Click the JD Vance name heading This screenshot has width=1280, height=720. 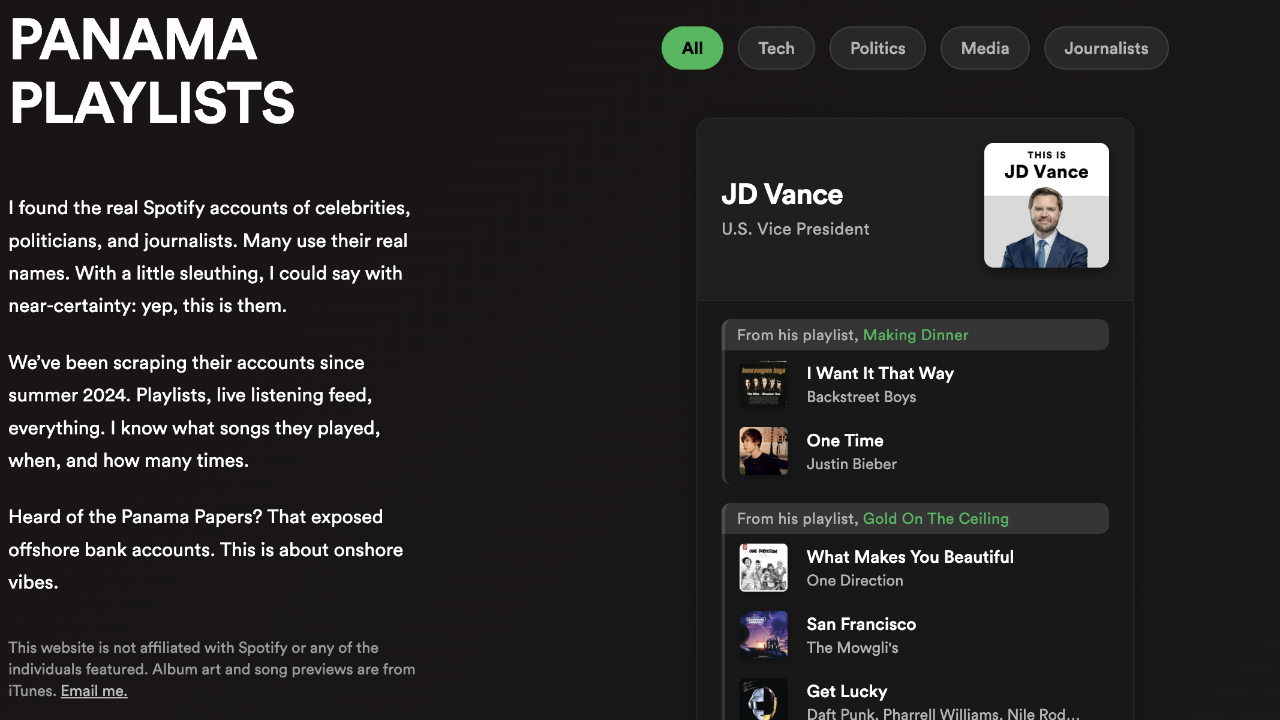(782, 194)
